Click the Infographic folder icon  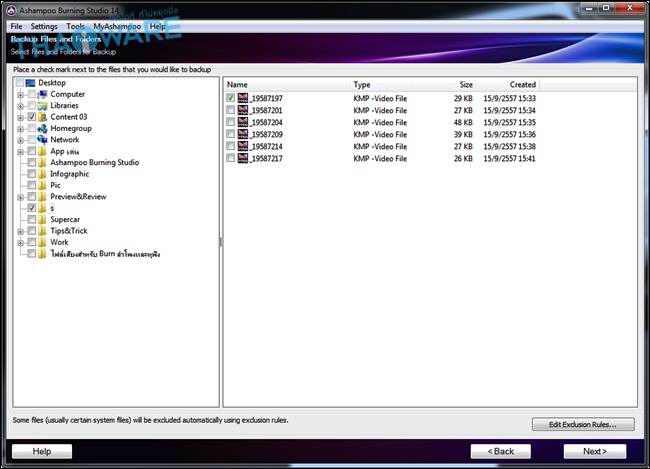42,174
